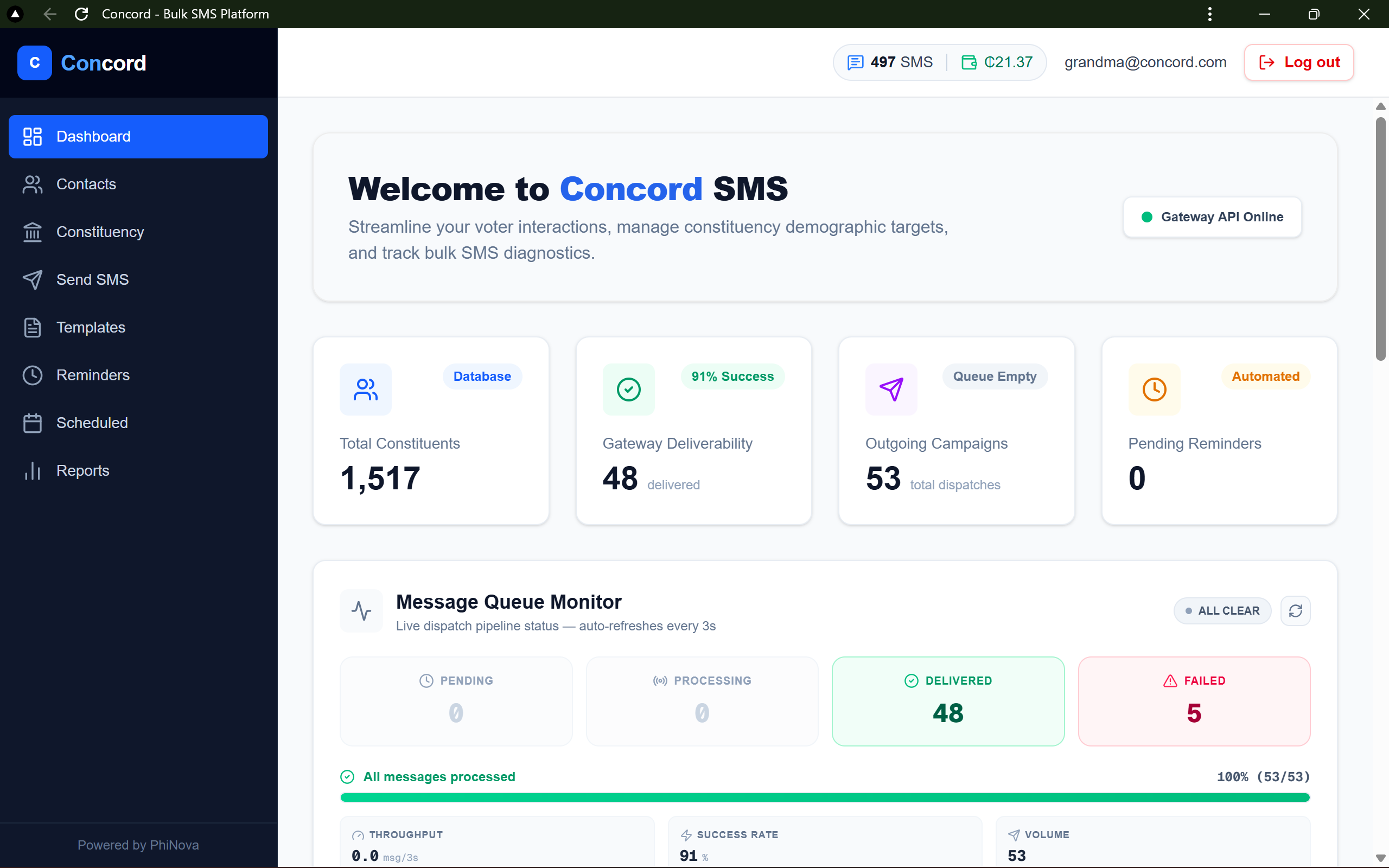The image size is (1389, 868).
Task: Click the browser back arrow
Action: click(x=50, y=14)
